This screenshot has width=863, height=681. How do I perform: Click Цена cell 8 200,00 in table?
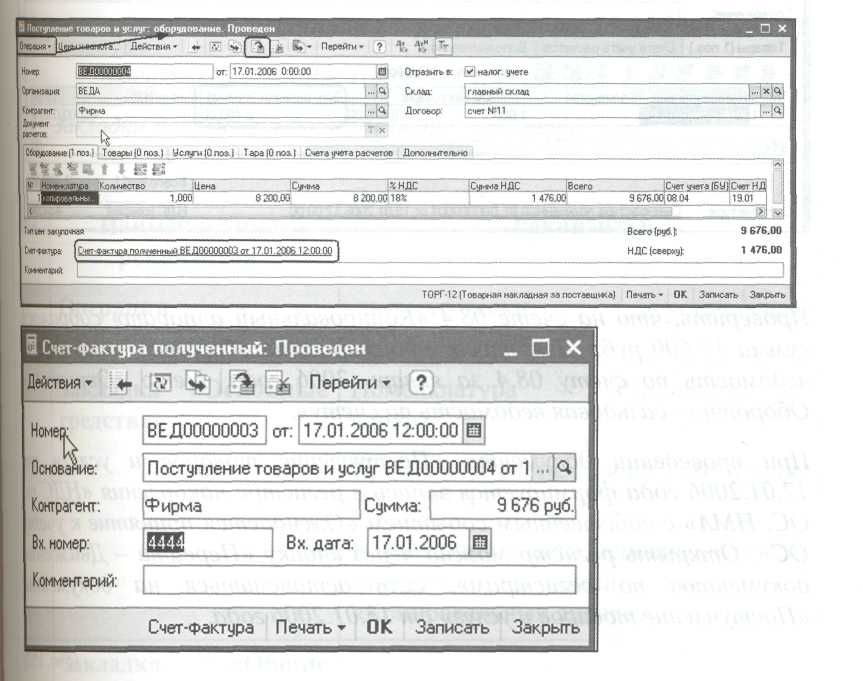coord(242,198)
